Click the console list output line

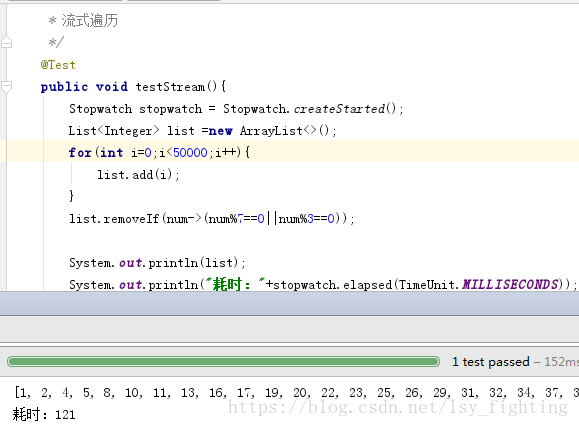click(295, 393)
